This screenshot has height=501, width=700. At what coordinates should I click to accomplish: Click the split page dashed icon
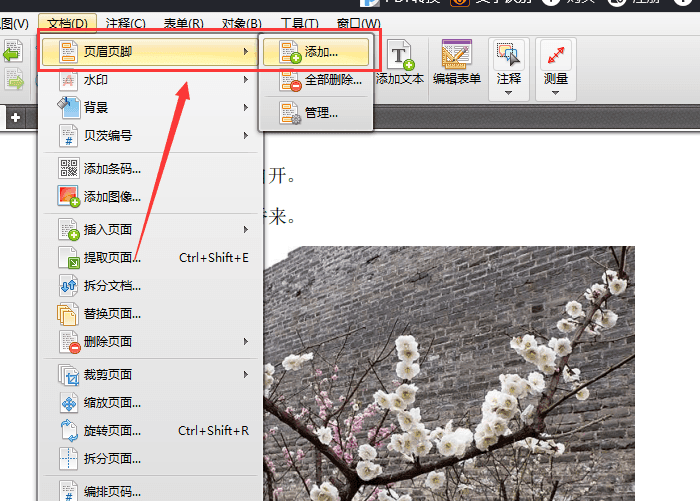pyautogui.click(x=68, y=459)
